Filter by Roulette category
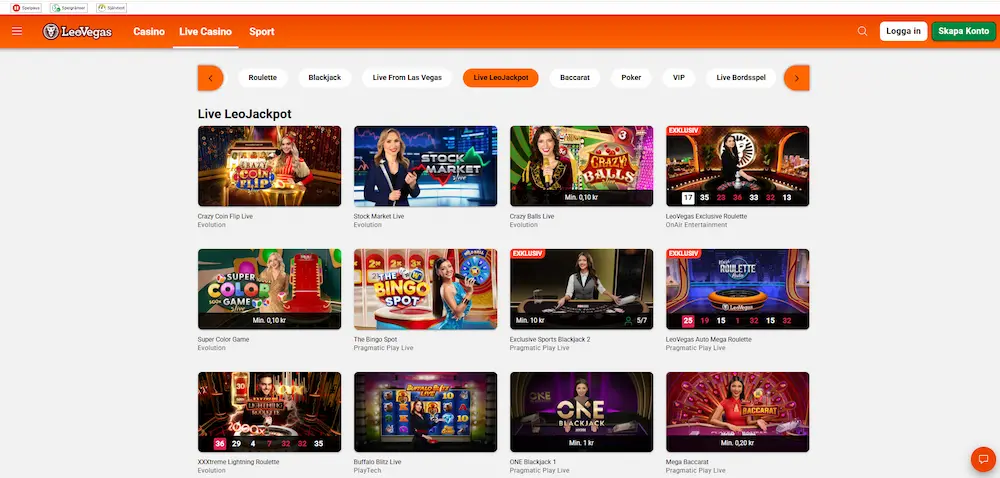Viewport: 1000px width, 478px height. pyautogui.click(x=263, y=78)
